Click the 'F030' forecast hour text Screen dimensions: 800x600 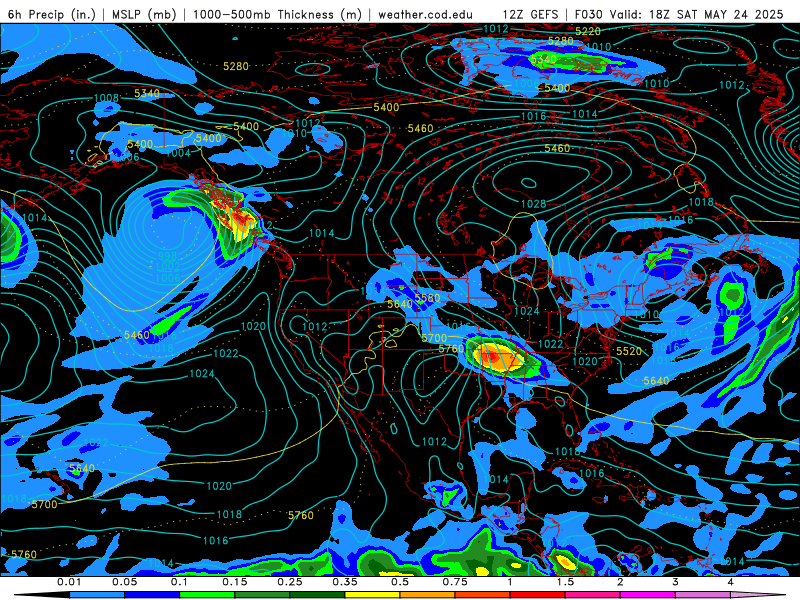[x=588, y=14]
